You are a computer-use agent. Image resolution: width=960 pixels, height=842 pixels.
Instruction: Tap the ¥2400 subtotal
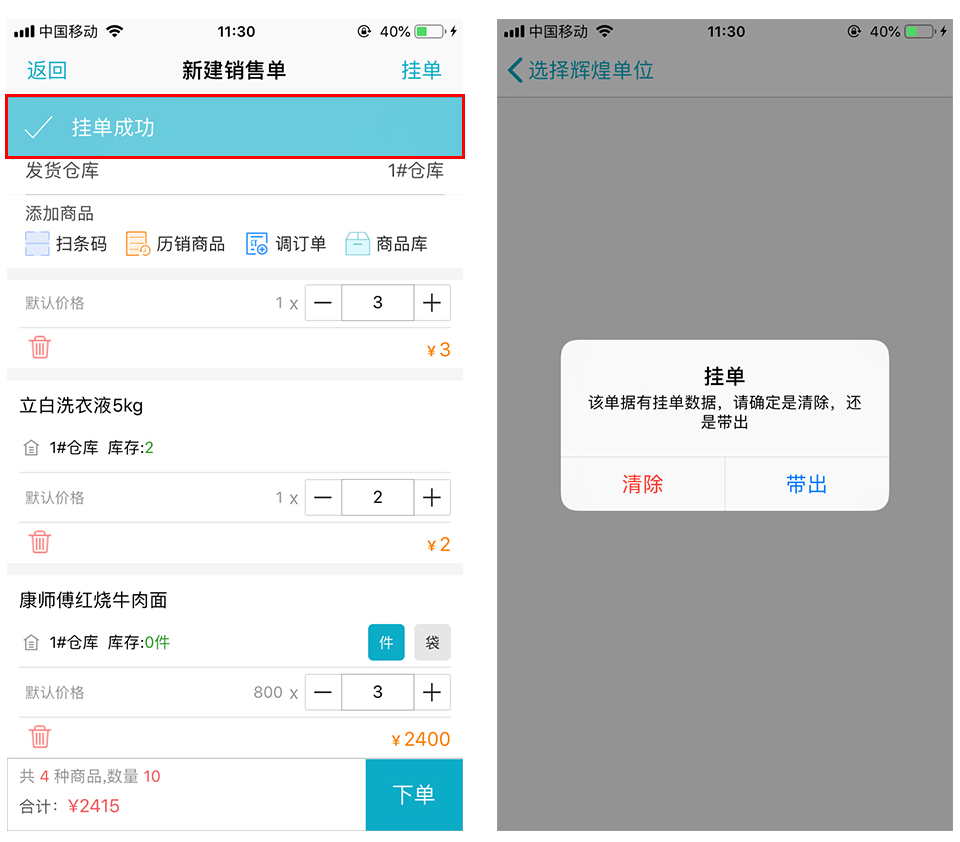(421, 739)
